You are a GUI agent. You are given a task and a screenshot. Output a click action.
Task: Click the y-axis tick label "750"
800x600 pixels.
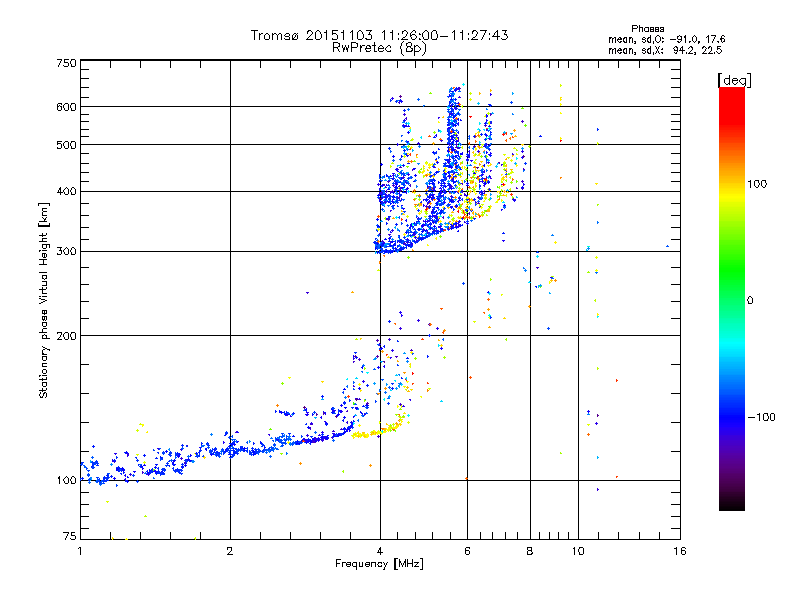(x=66, y=63)
